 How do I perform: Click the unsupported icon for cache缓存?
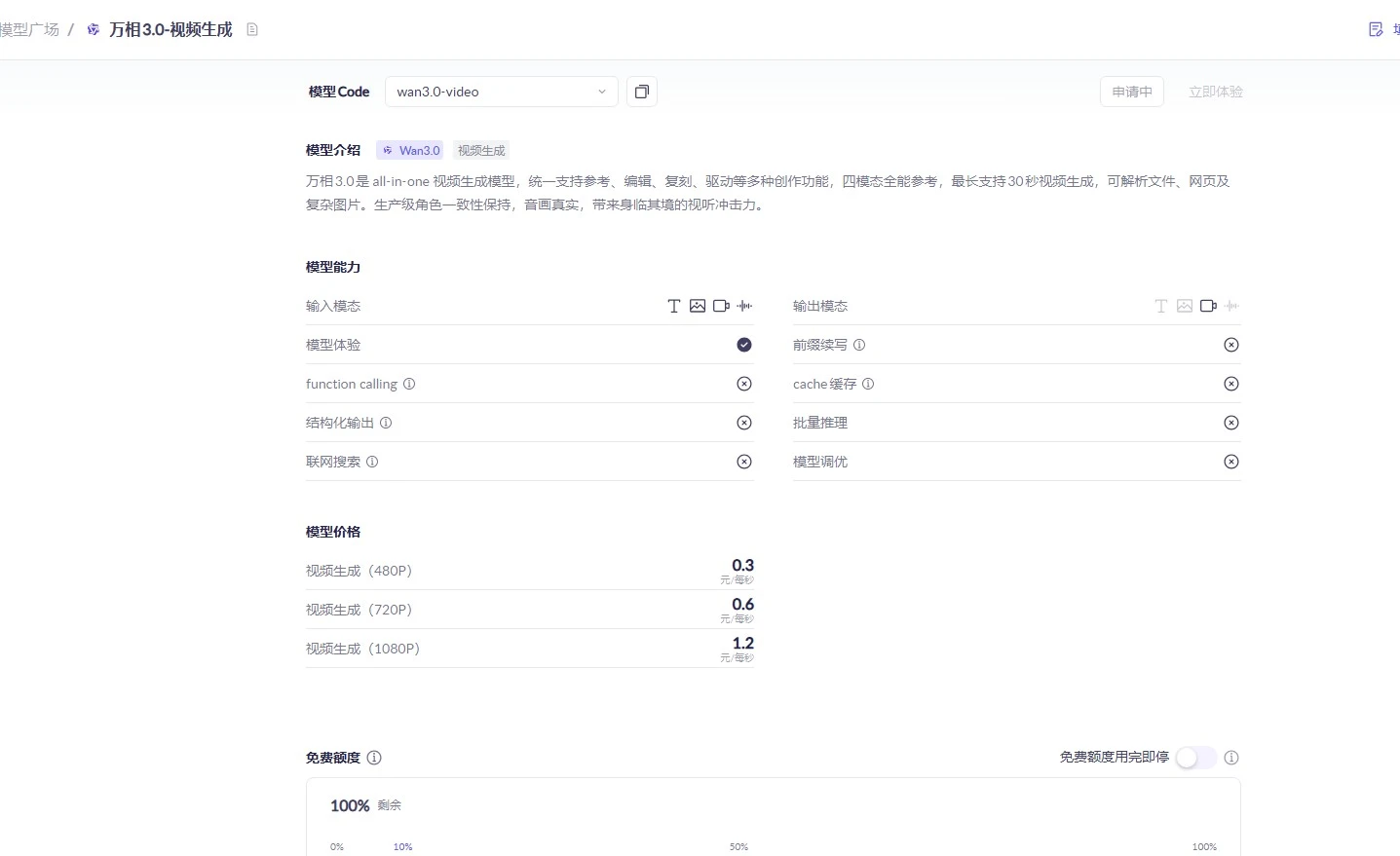(1231, 384)
